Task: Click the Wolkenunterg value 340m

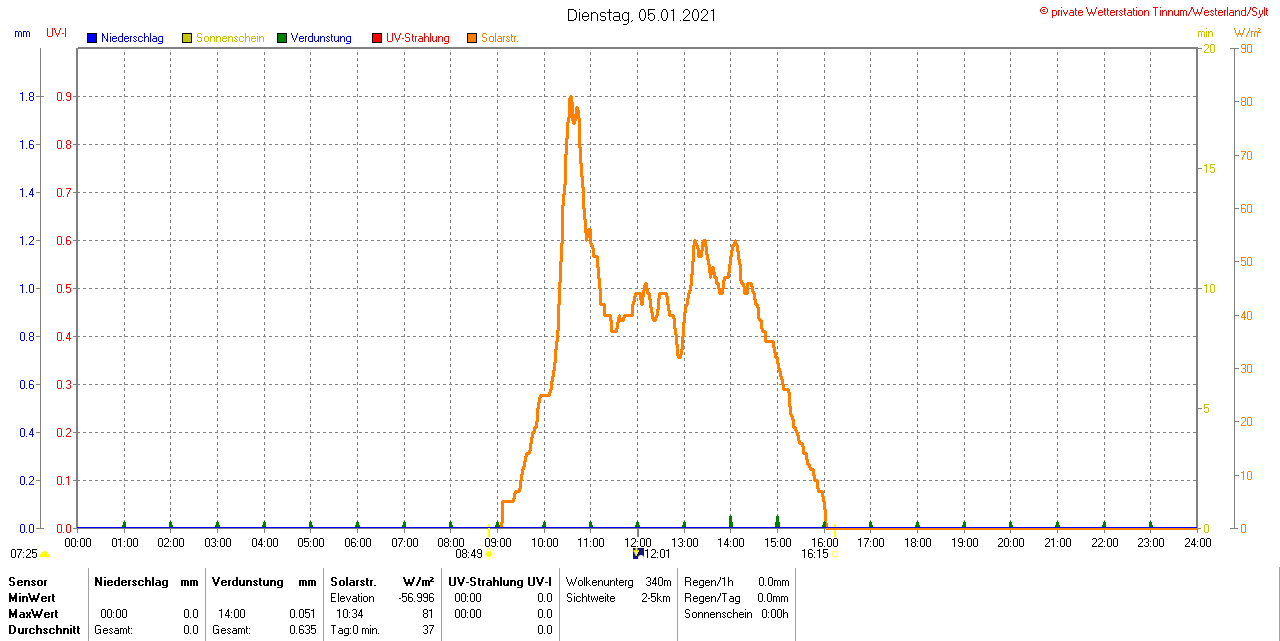Action: point(658,581)
